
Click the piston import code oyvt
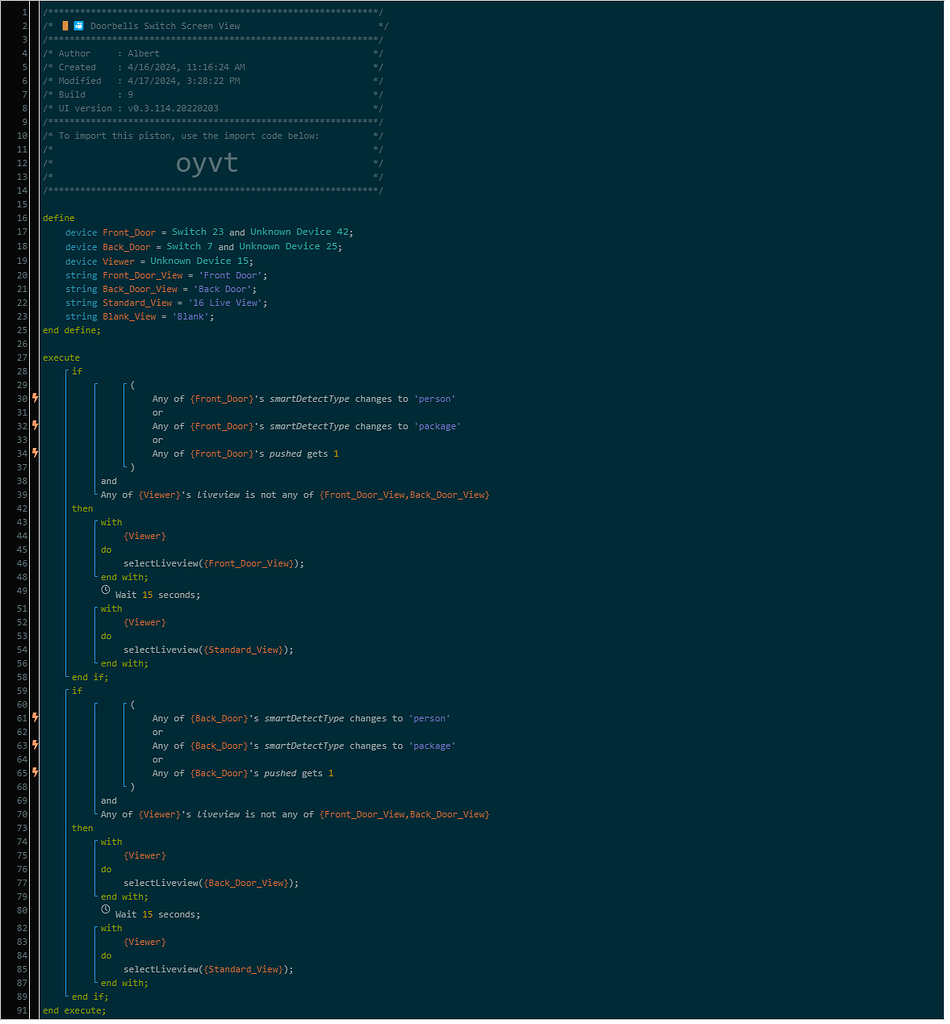(x=206, y=162)
